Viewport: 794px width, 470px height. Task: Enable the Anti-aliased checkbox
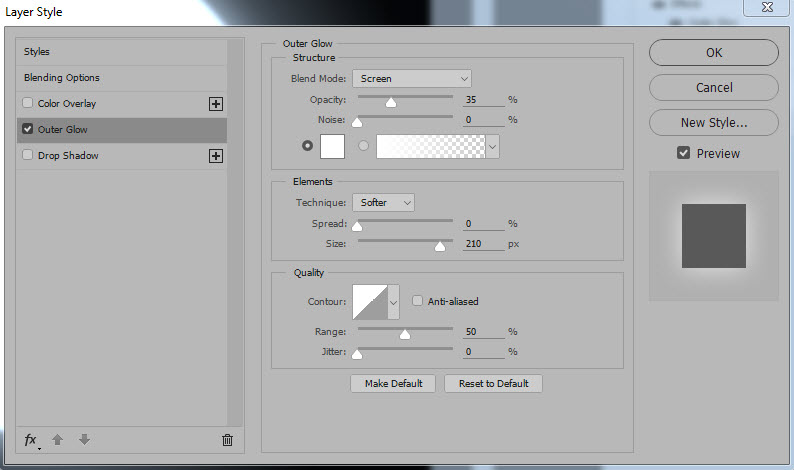click(417, 301)
